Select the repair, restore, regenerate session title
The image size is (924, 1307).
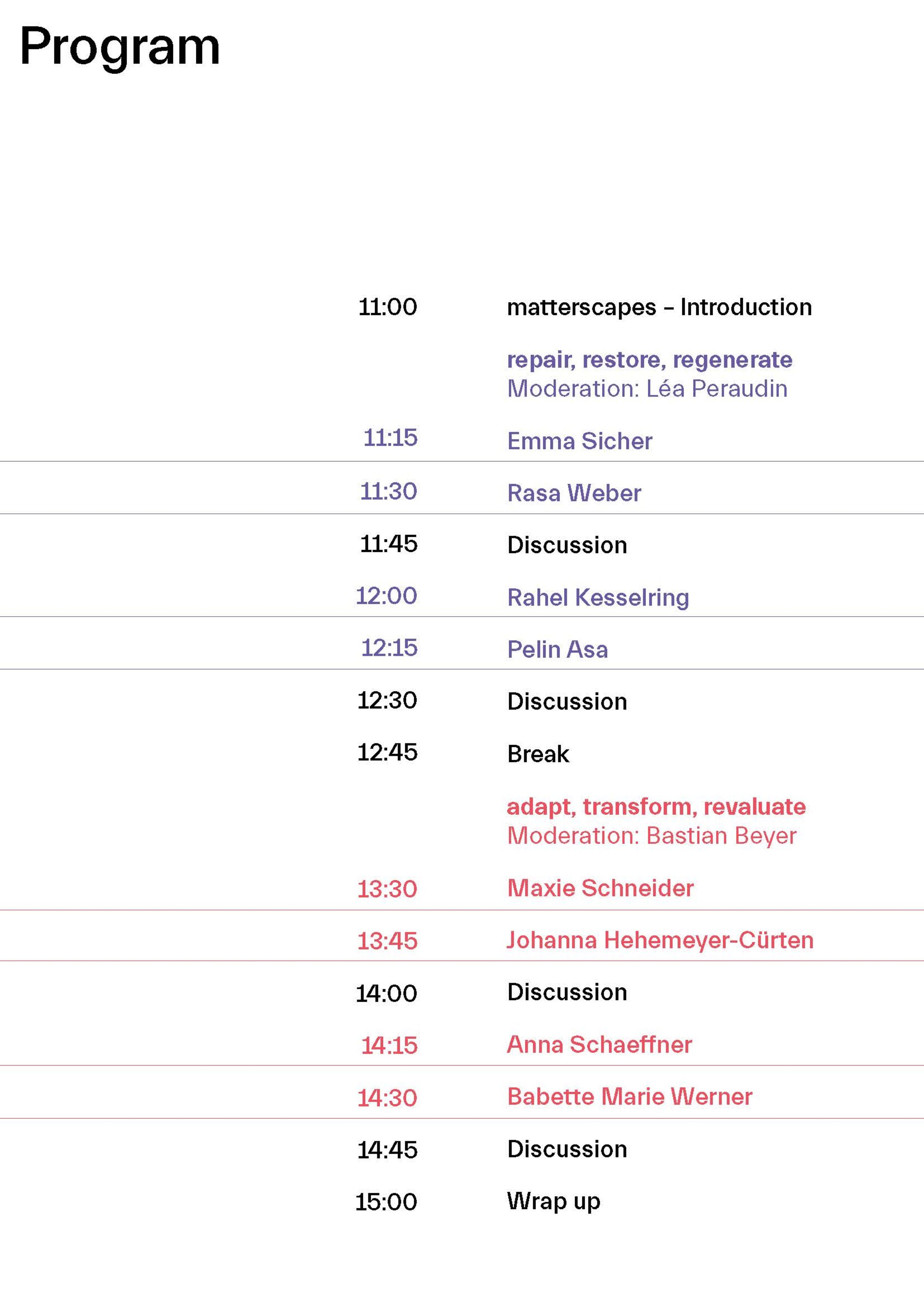[649, 360]
